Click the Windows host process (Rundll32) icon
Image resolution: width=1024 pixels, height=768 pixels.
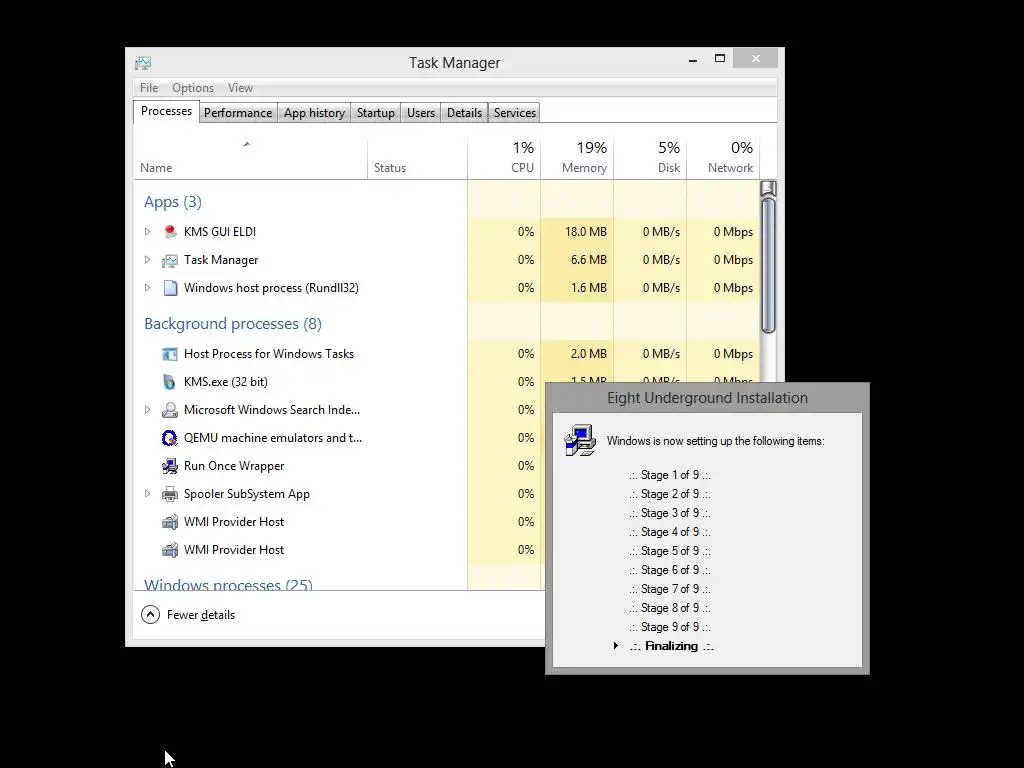(170, 288)
